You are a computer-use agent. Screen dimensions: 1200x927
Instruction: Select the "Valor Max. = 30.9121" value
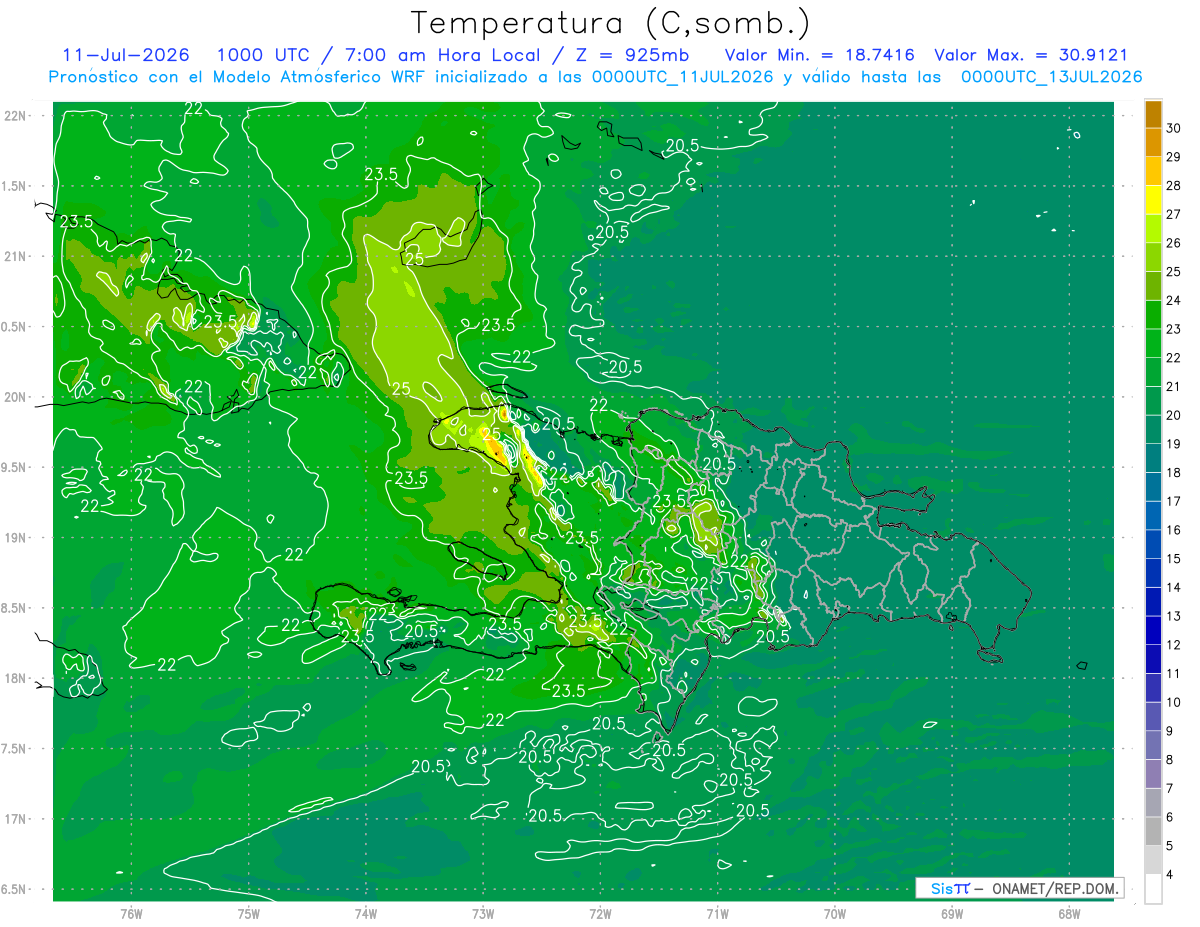point(1030,55)
